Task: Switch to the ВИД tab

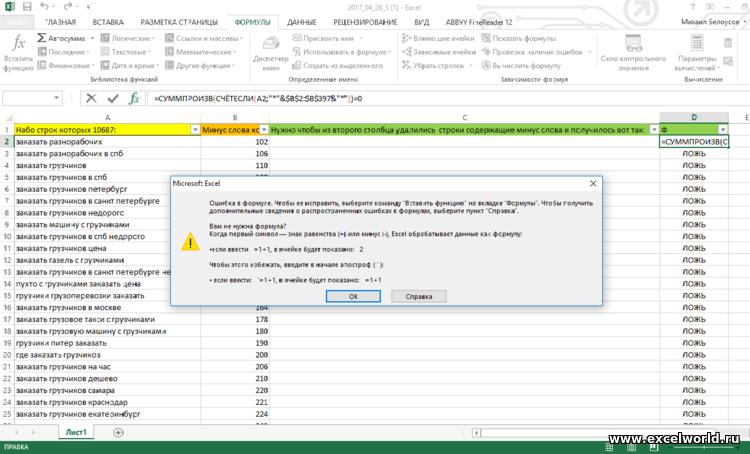Action: 421,22
